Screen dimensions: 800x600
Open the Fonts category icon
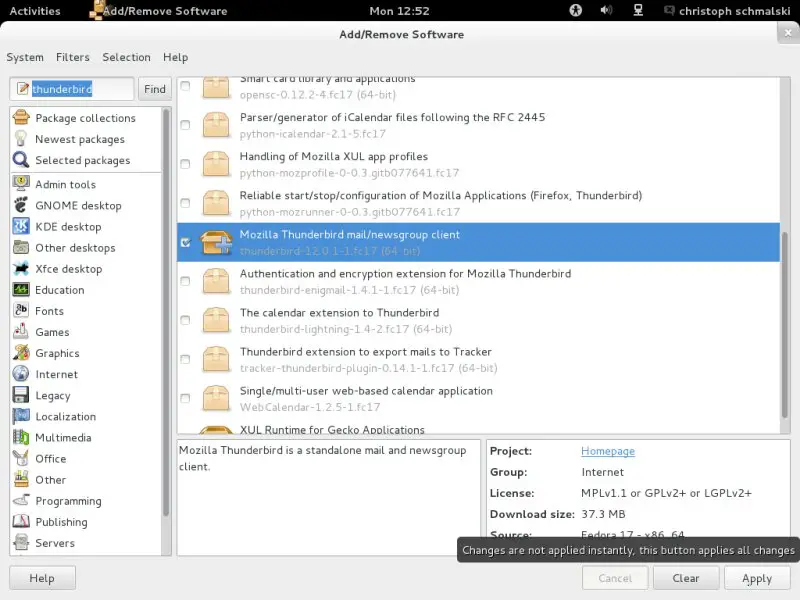click(x=21, y=310)
